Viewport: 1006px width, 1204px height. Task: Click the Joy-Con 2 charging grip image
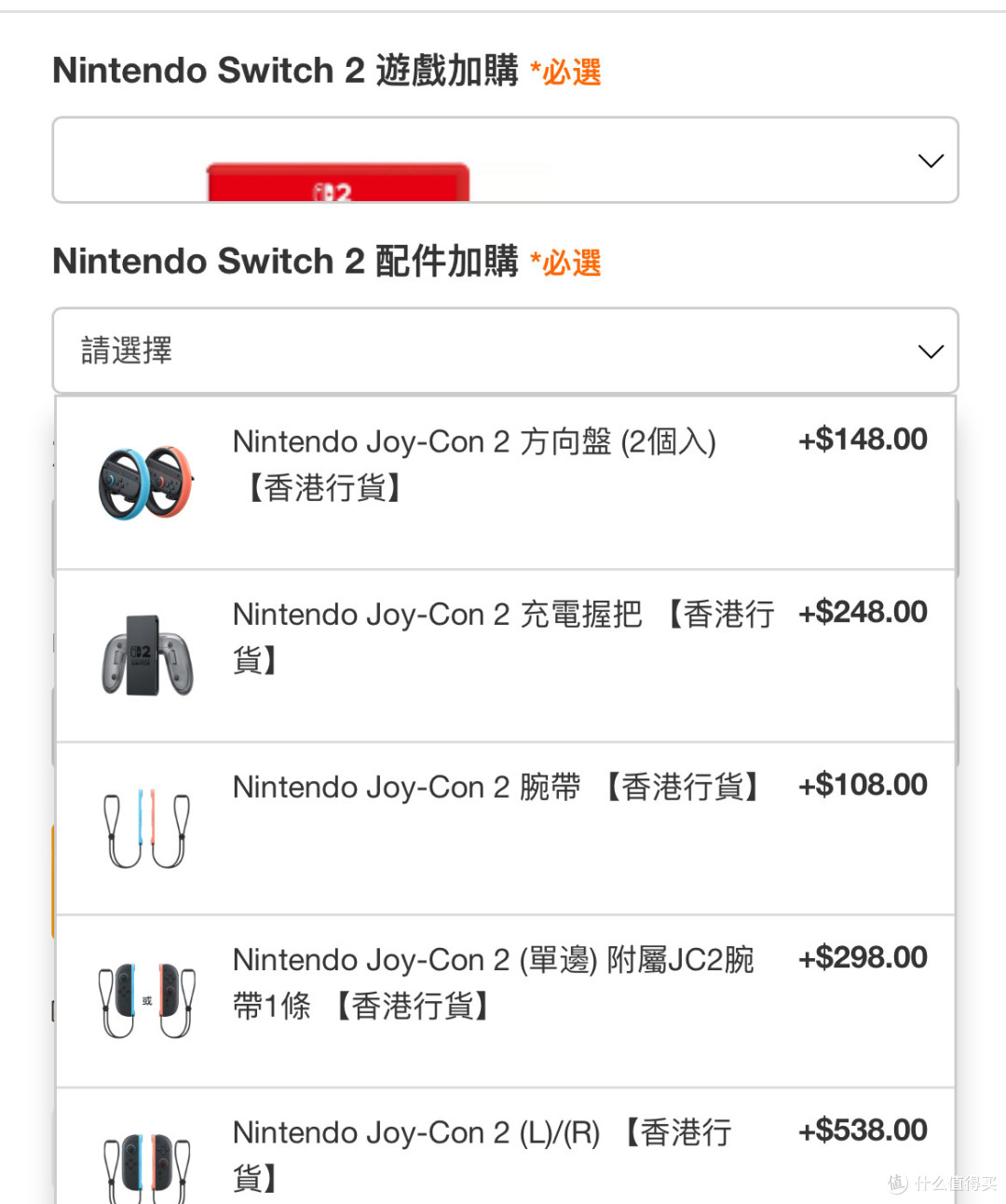tap(147, 655)
